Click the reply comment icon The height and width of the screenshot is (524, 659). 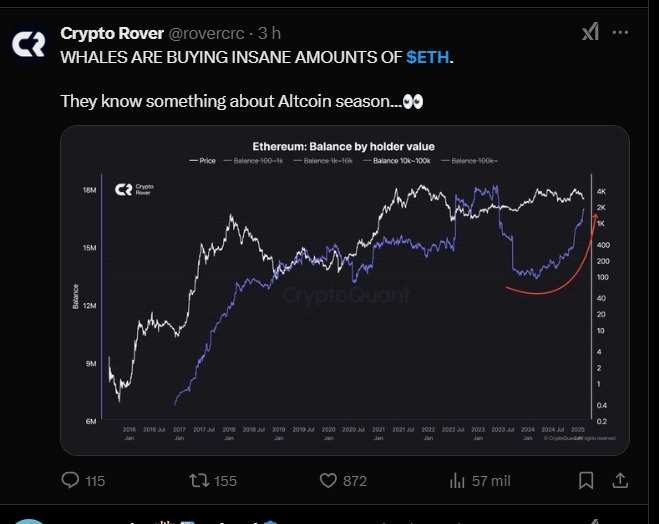(x=70, y=480)
